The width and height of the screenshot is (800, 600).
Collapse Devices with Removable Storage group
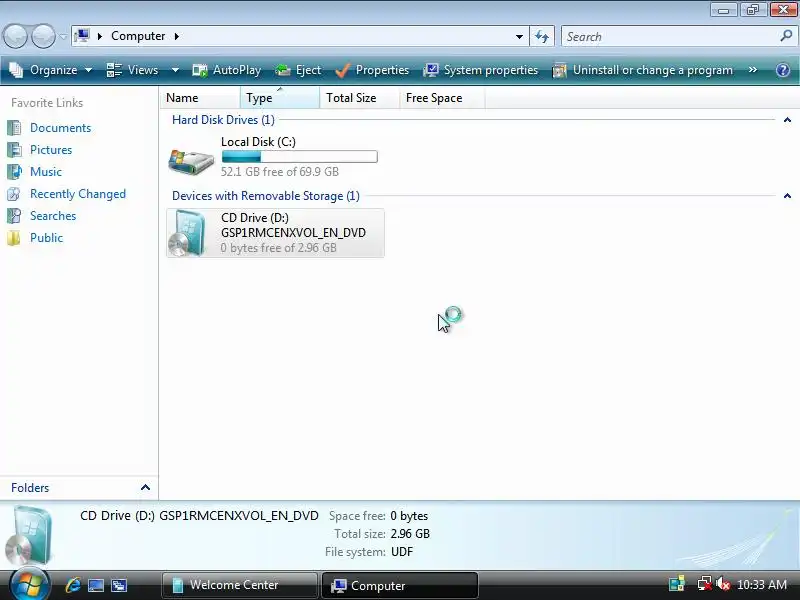tap(787, 196)
